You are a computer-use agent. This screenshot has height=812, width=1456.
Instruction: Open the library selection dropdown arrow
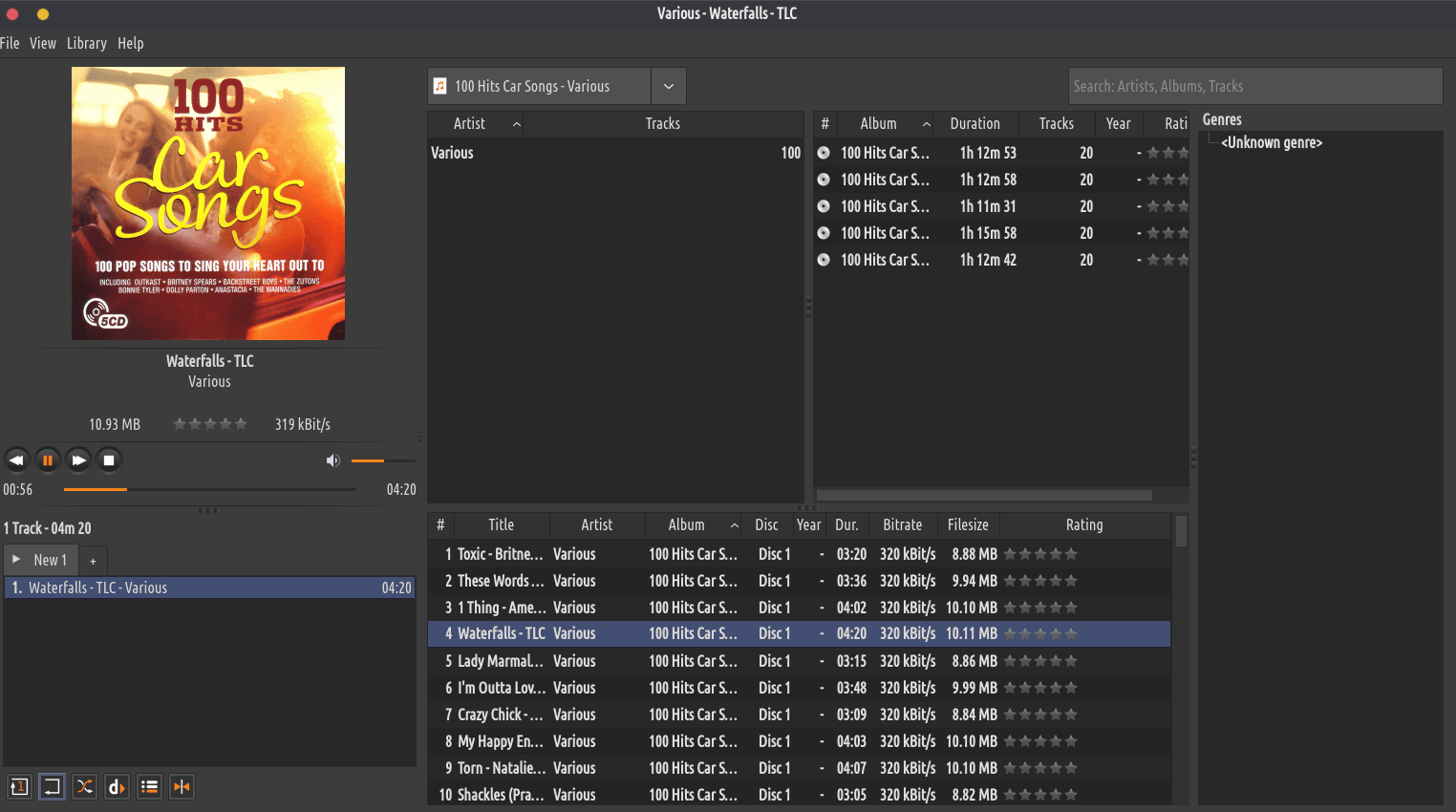[669, 86]
